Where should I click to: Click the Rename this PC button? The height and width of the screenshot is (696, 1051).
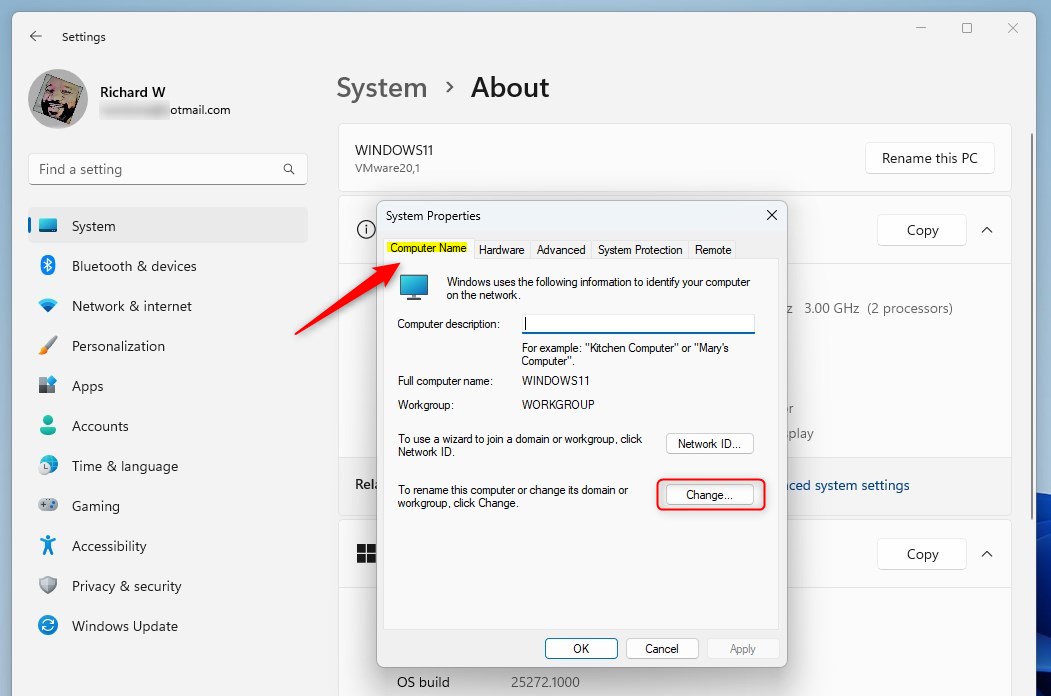[x=929, y=157]
